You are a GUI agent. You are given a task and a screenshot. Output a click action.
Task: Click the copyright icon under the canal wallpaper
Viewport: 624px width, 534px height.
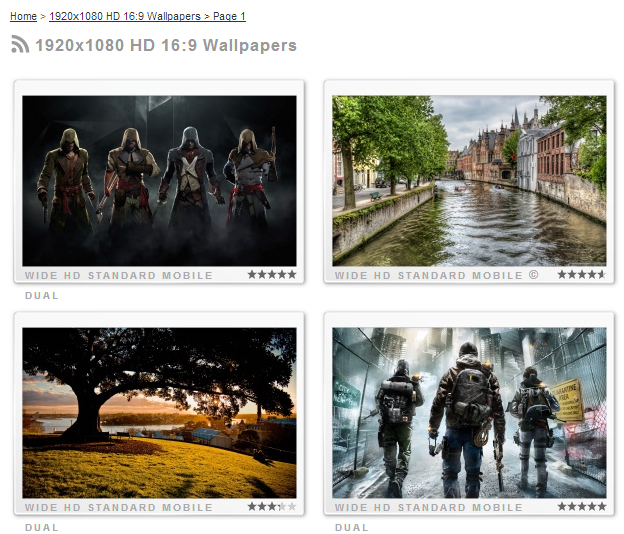pos(534,275)
